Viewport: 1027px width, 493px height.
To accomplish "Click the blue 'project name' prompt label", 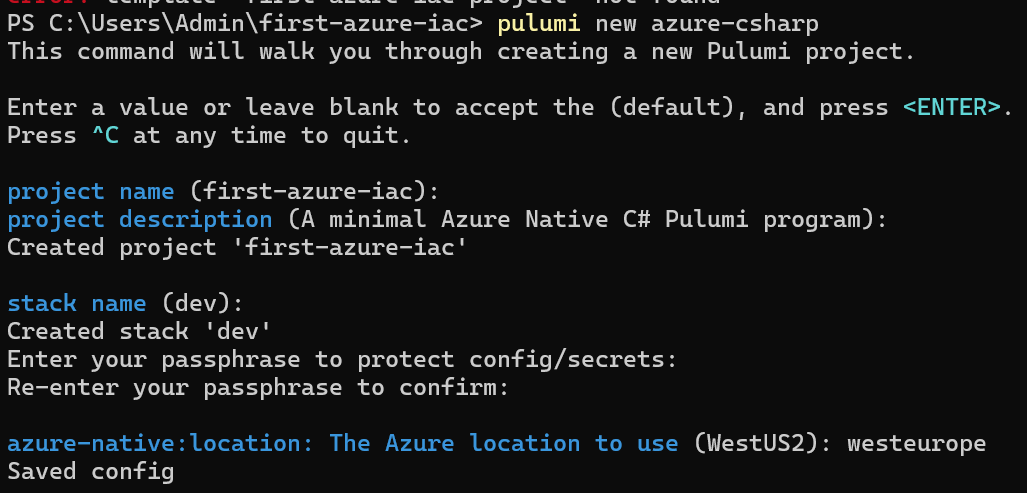I will (x=90, y=192).
